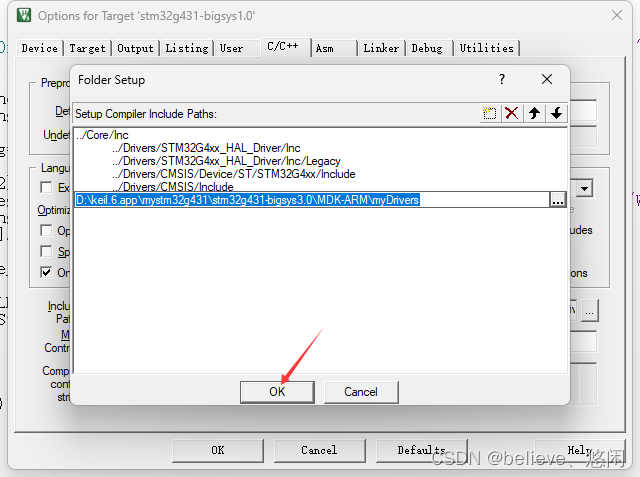
Task: Open the dropdown arrow in Language group
Action: pos(584,189)
